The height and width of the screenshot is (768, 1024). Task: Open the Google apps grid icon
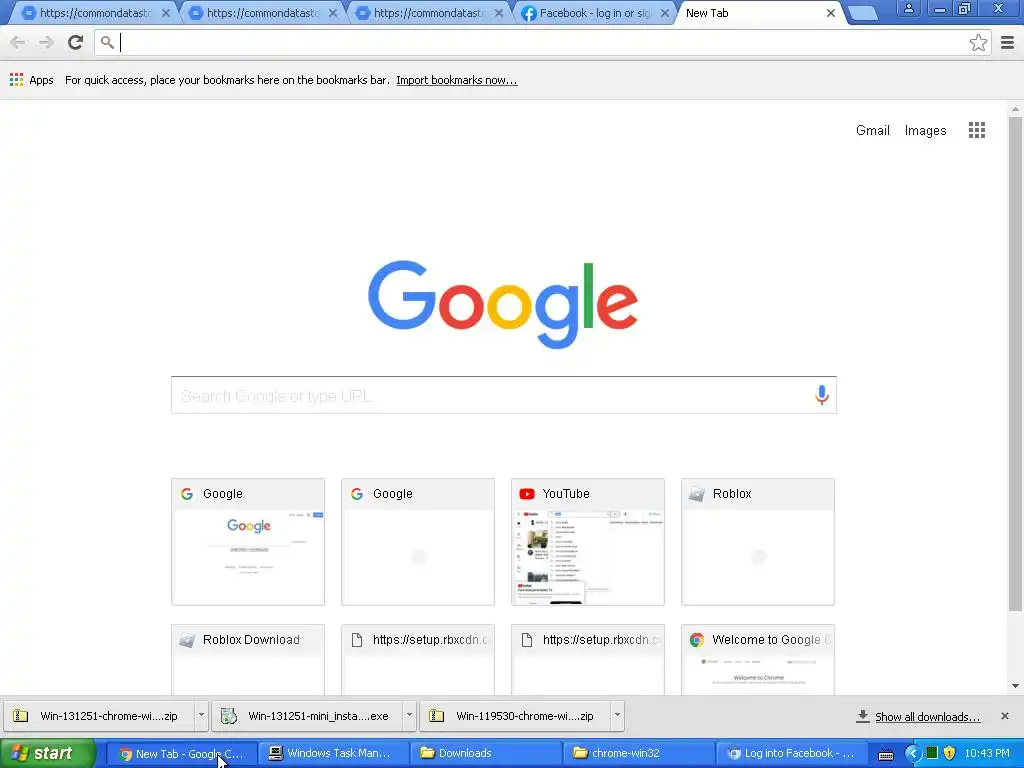click(x=976, y=130)
